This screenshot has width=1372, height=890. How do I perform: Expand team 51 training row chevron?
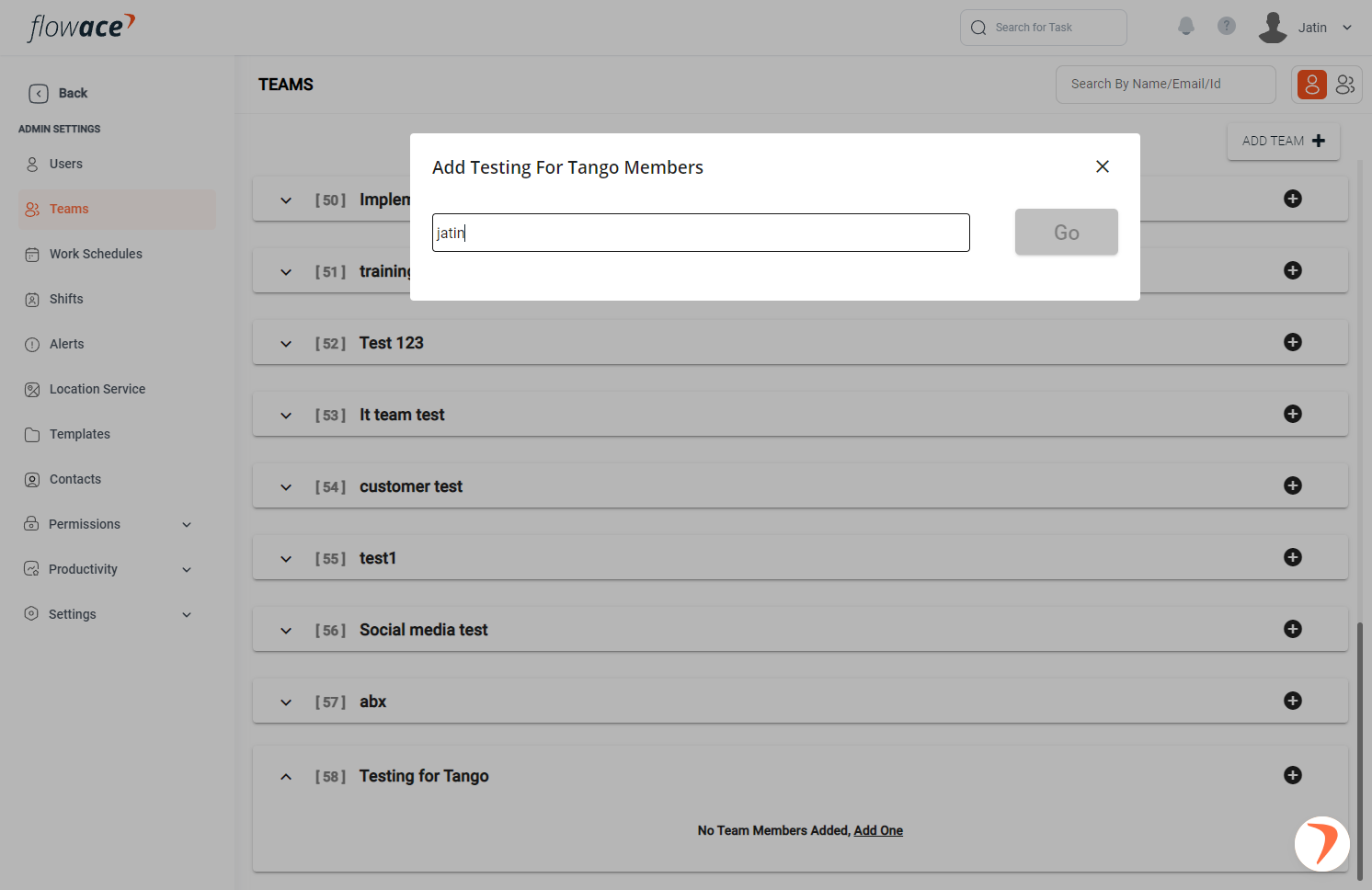click(x=286, y=272)
